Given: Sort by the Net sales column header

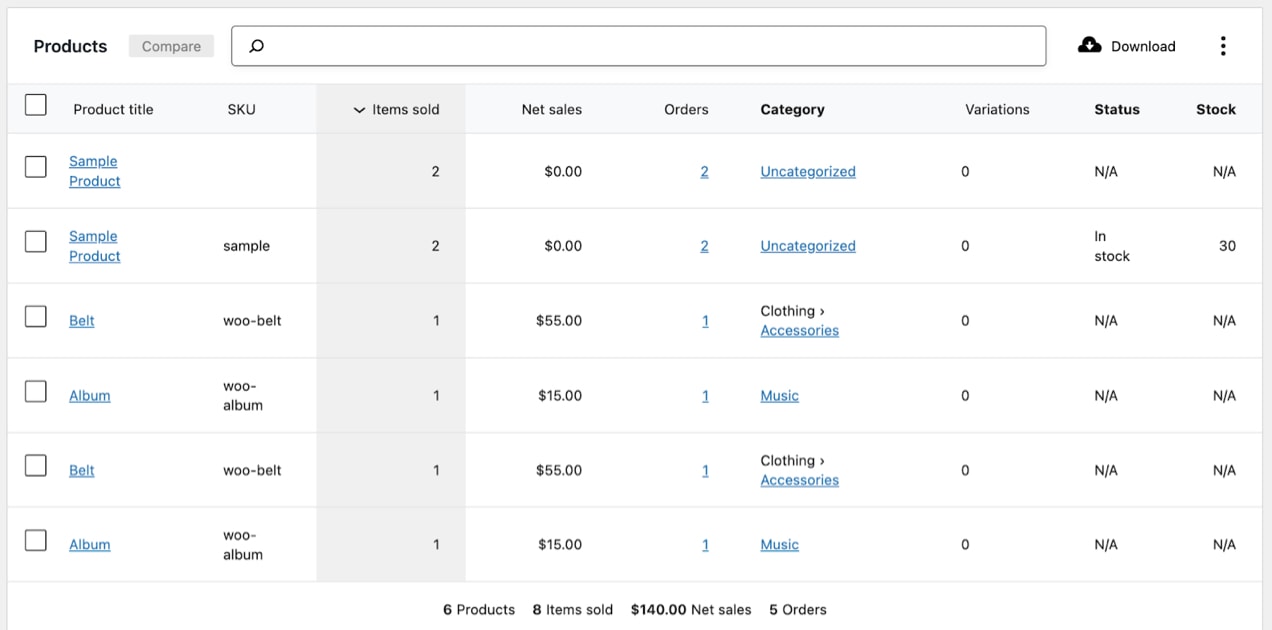Looking at the screenshot, I should pos(552,110).
